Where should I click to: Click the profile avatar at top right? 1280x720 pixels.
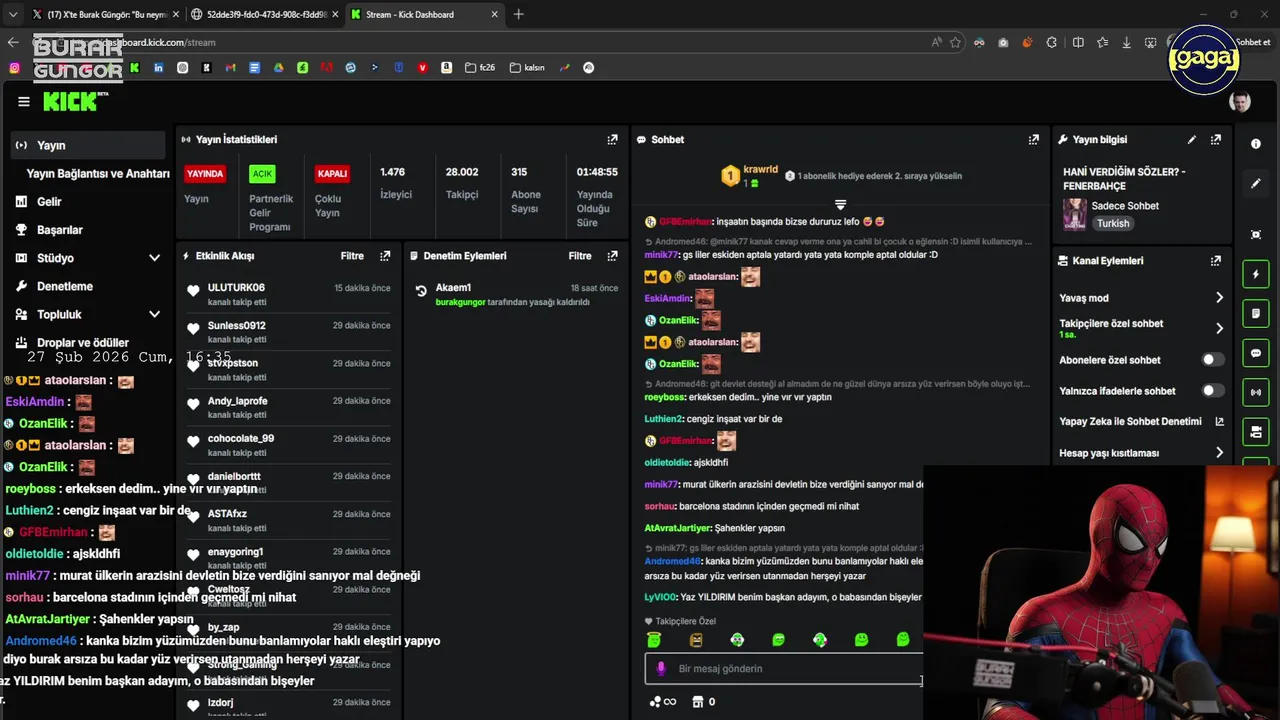coord(1240,101)
